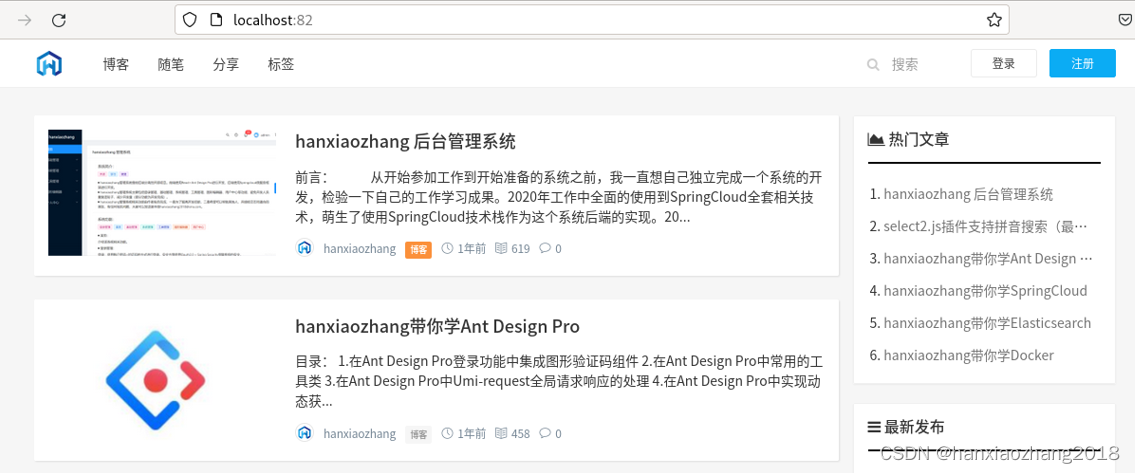The image size is (1135, 473).
Task: Open the 随笔 menu
Action: tap(171, 64)
